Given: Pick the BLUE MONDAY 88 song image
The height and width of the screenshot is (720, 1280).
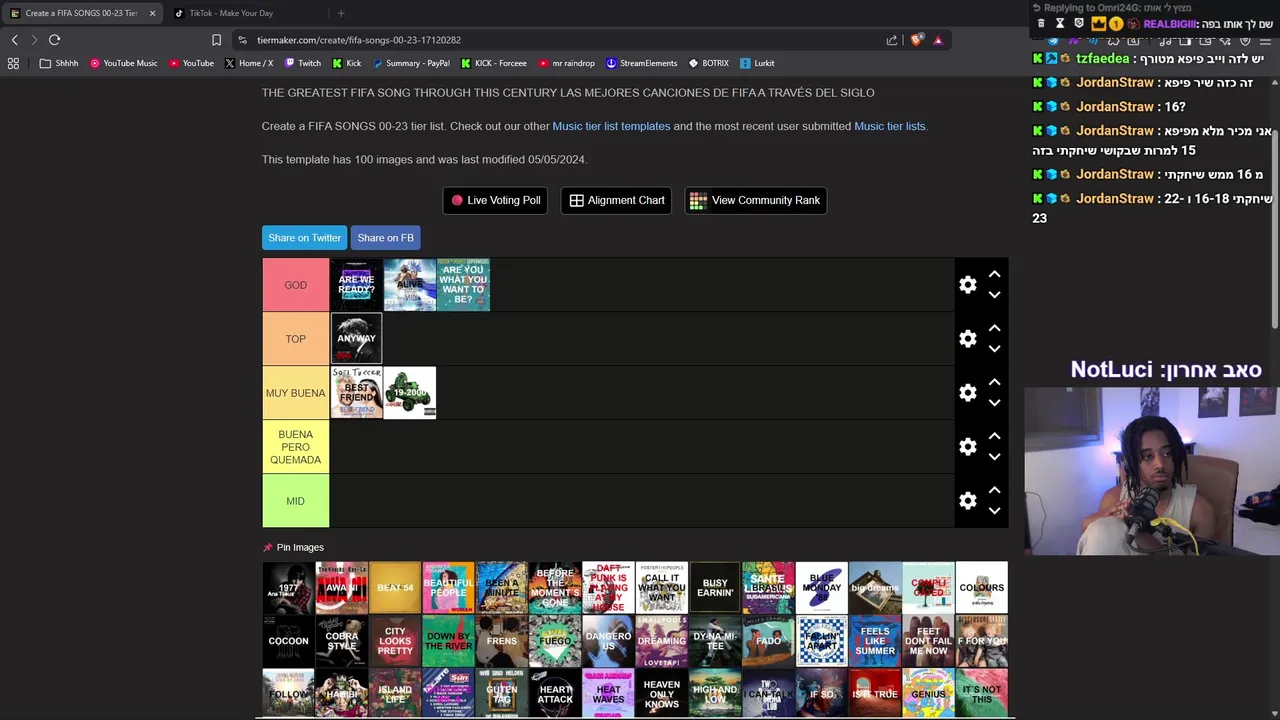Looking at the screenshot, I should pyautogui.click(x=822, y=587).
